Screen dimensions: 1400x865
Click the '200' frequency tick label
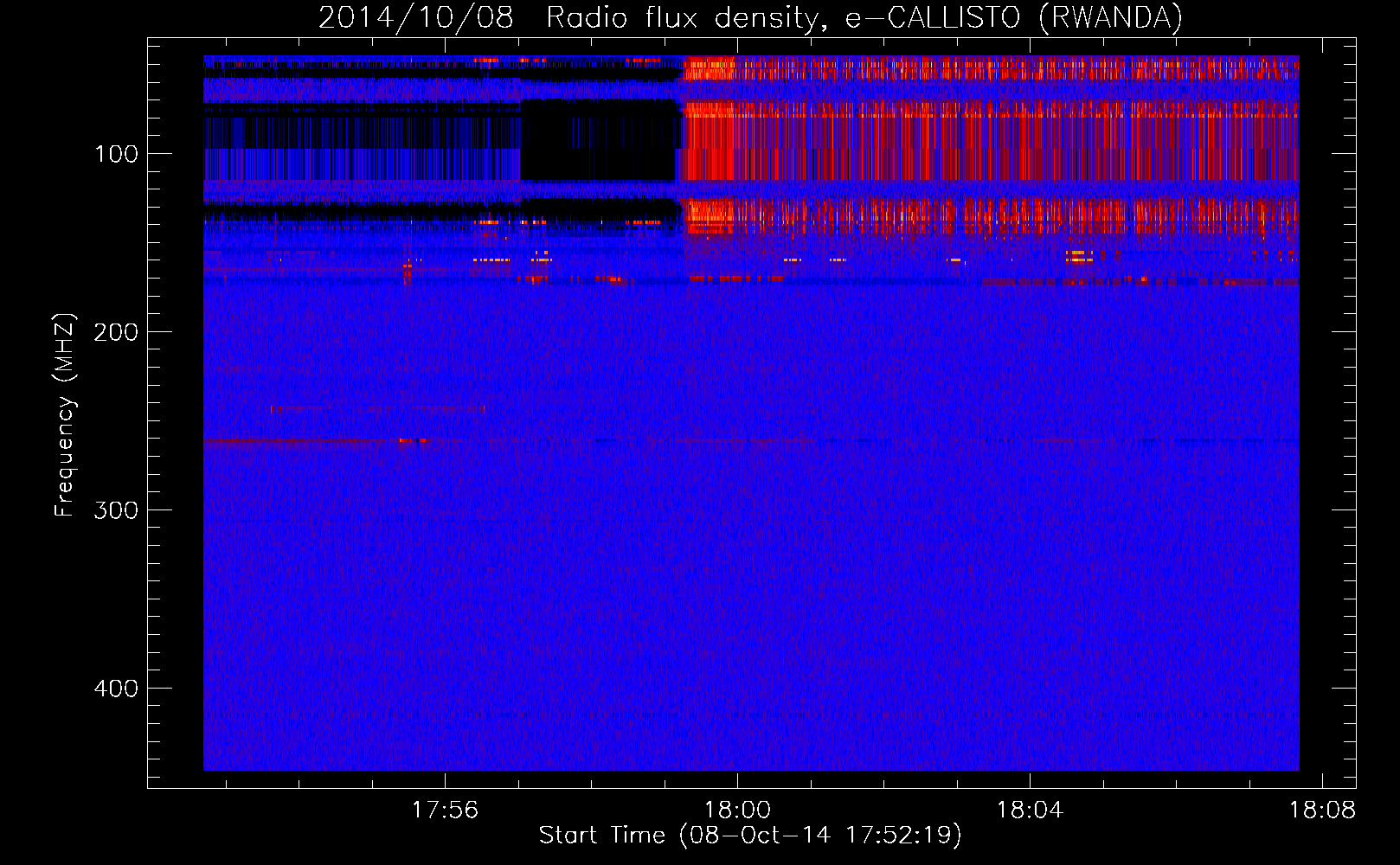pos(116,332)
